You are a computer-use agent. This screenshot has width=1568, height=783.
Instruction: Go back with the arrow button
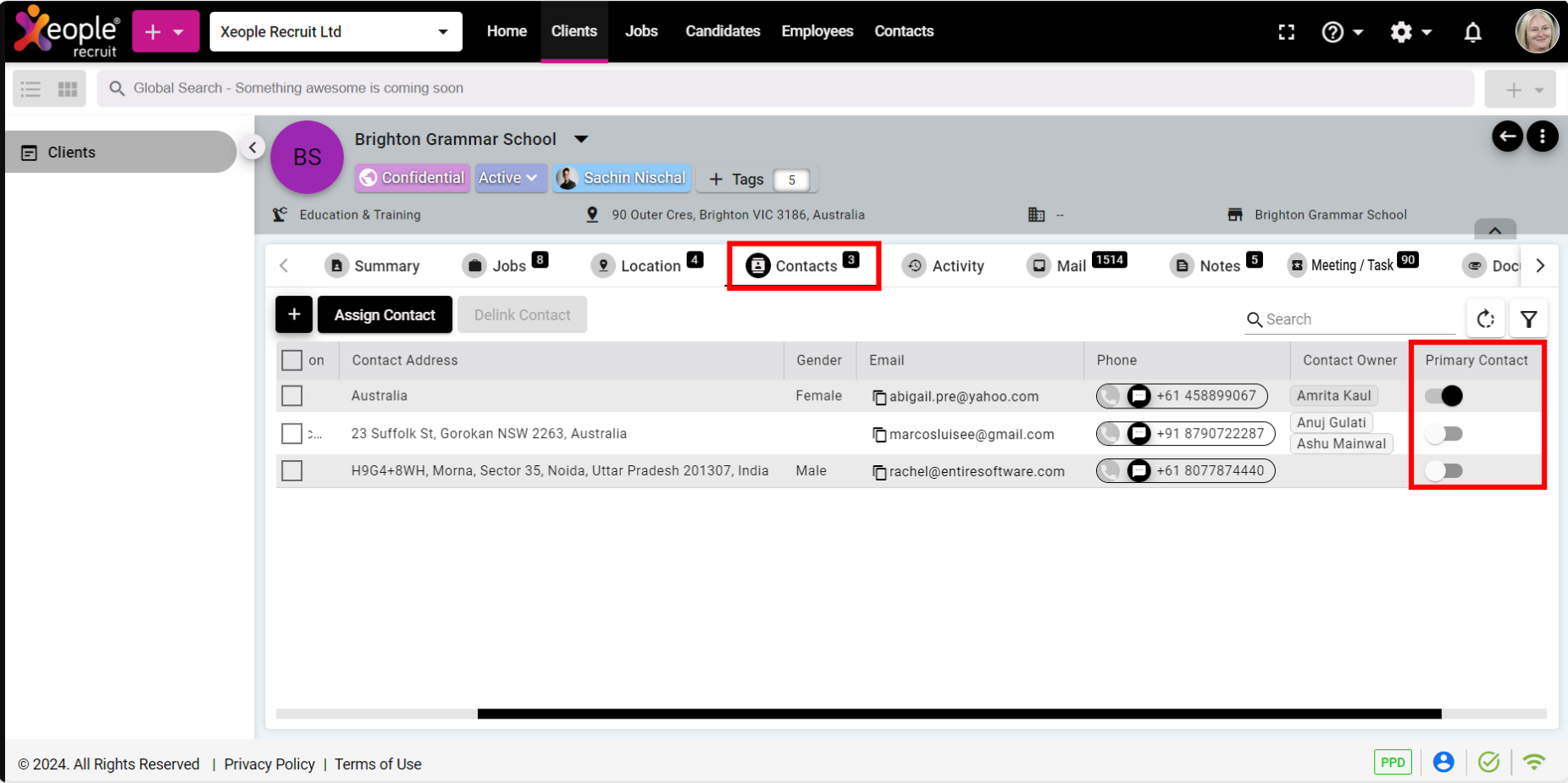pos(1507,136)
